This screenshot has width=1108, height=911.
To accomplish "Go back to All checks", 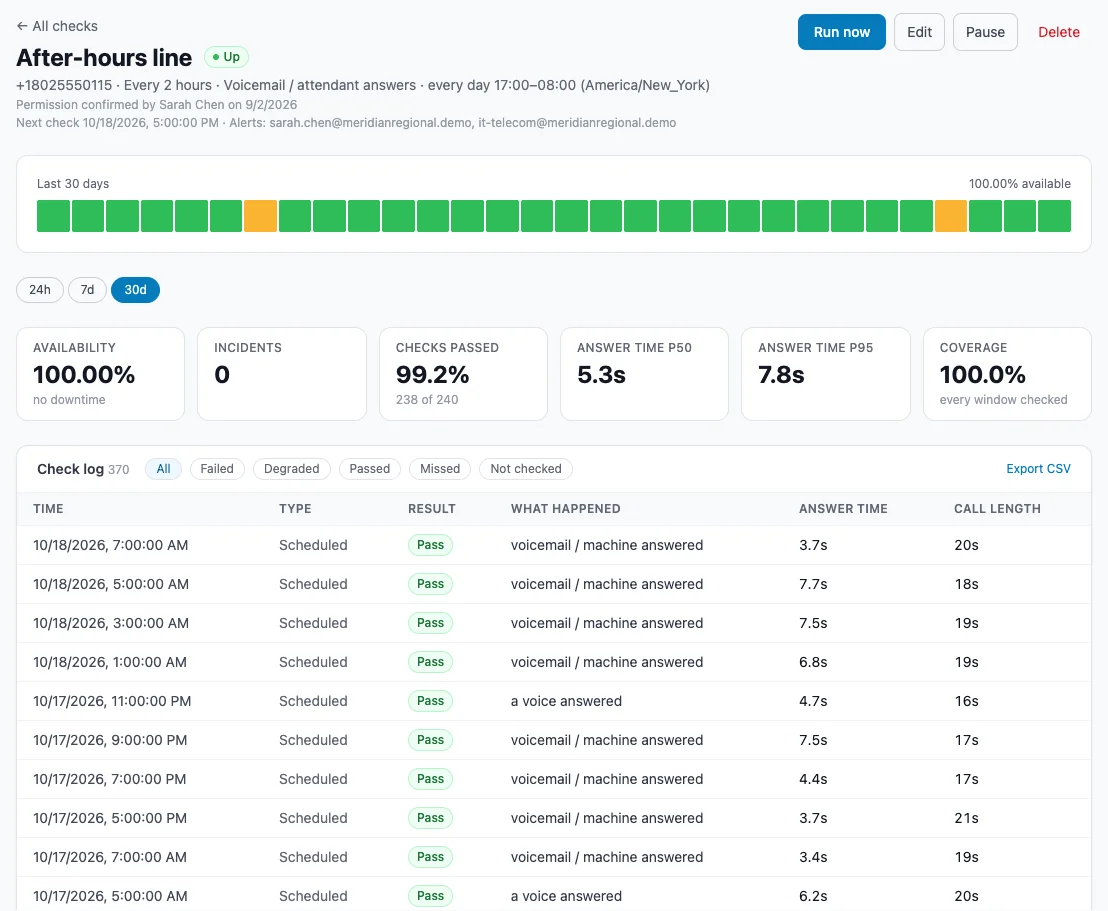I will [x=57, y=26].
